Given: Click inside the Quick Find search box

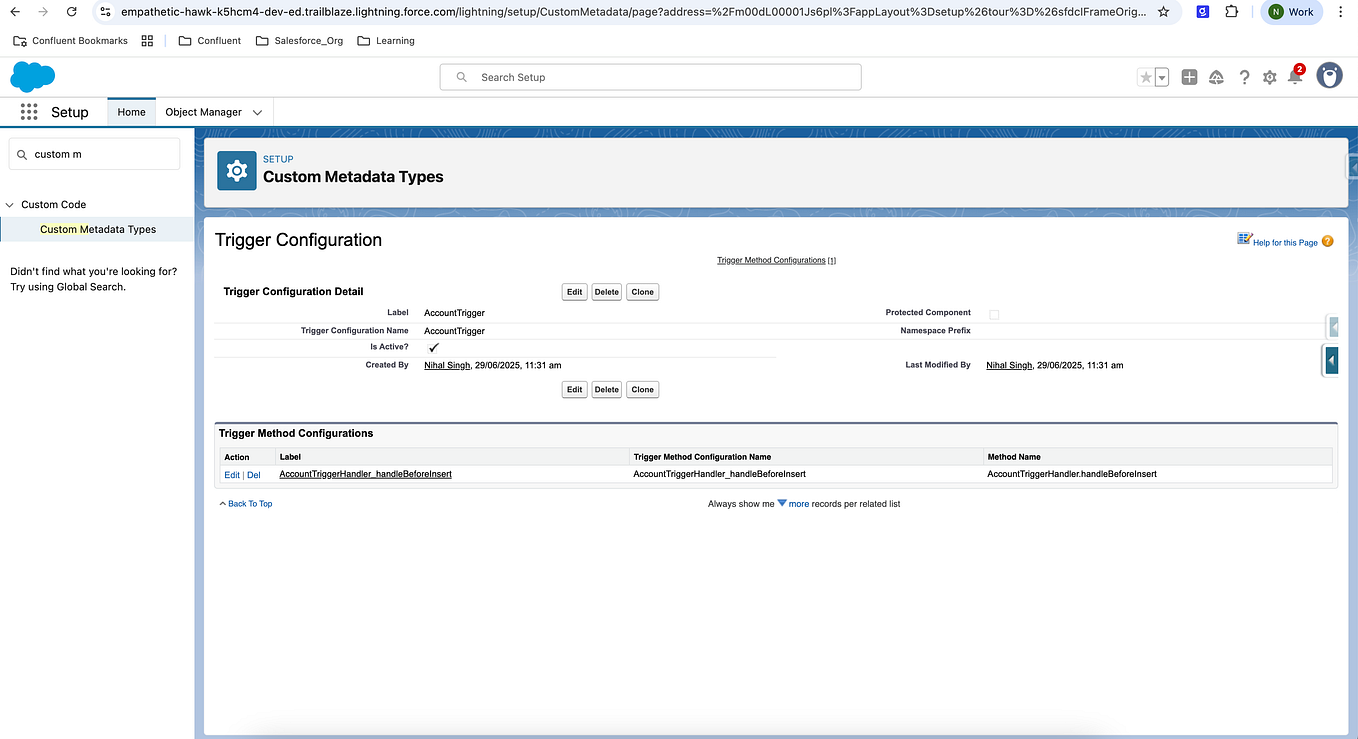Looking at the screenshot, I should (95, 153).
